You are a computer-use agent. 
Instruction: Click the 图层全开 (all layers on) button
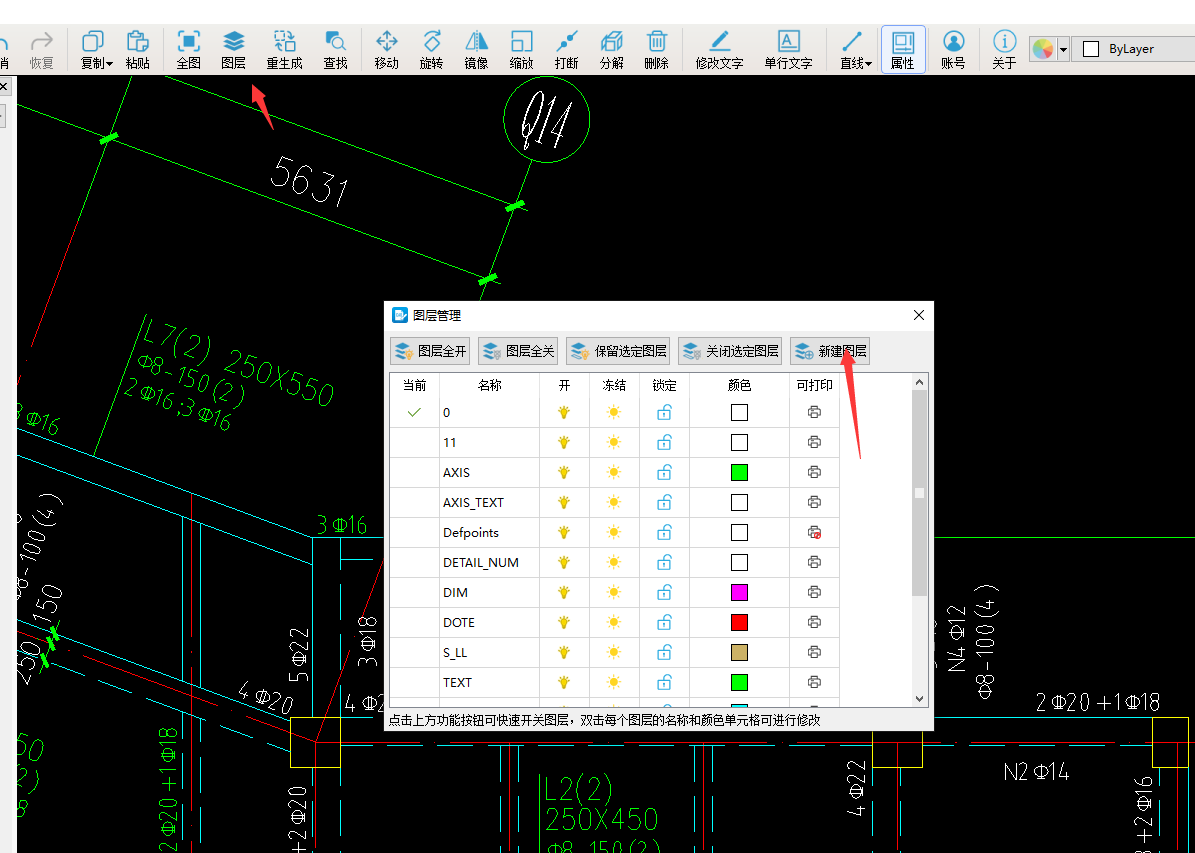pos(430,351)
